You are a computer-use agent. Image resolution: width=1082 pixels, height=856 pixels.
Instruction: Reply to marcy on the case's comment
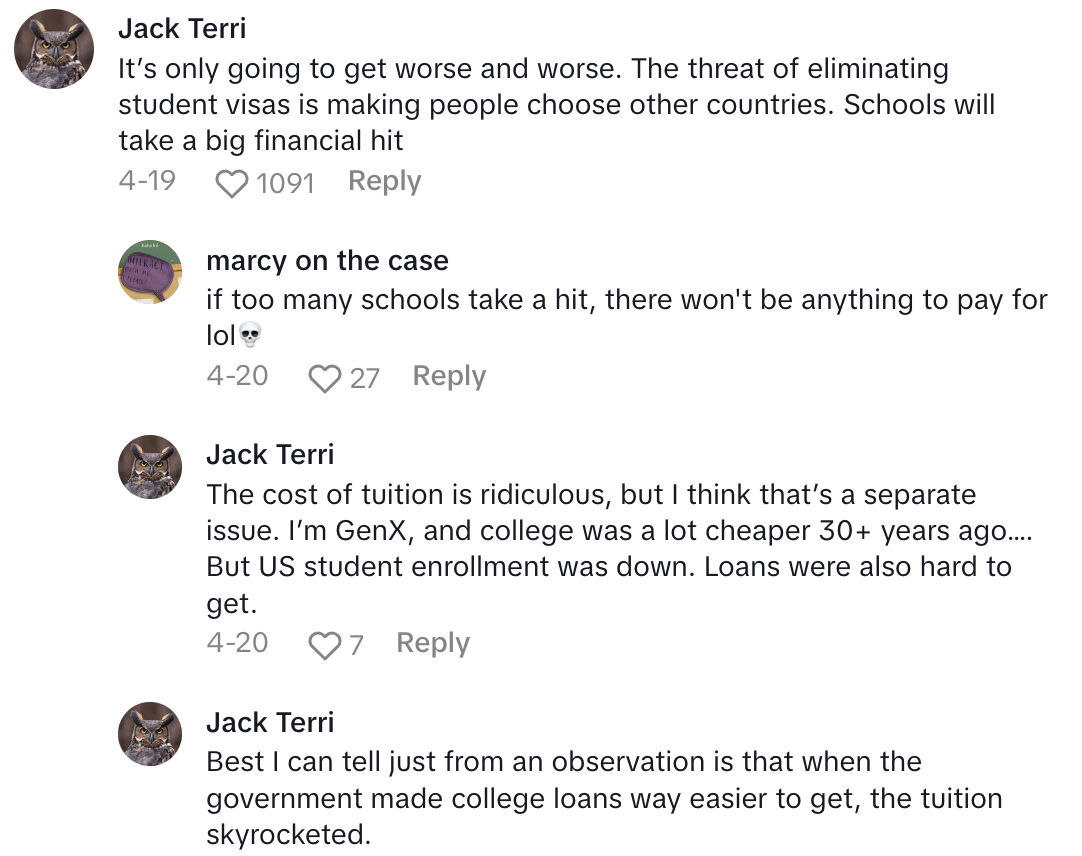tap(449, 376)
